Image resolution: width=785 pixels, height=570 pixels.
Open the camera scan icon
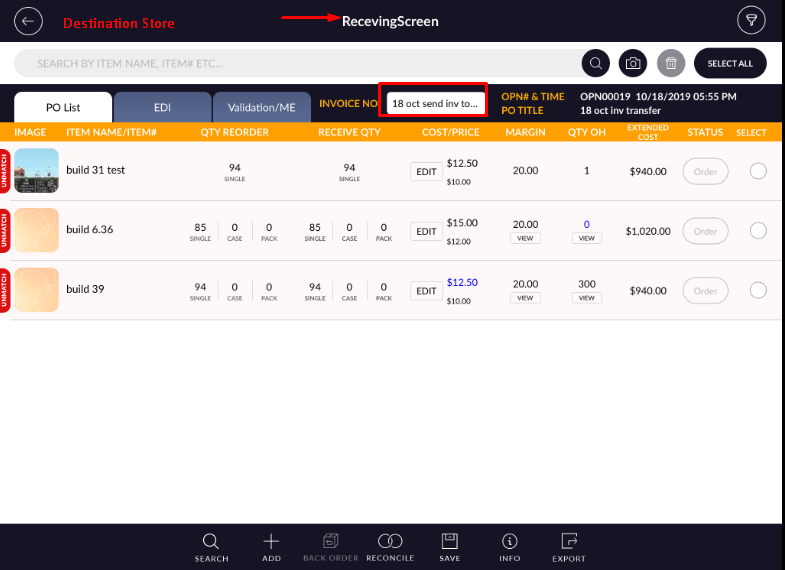click(633, 63)
